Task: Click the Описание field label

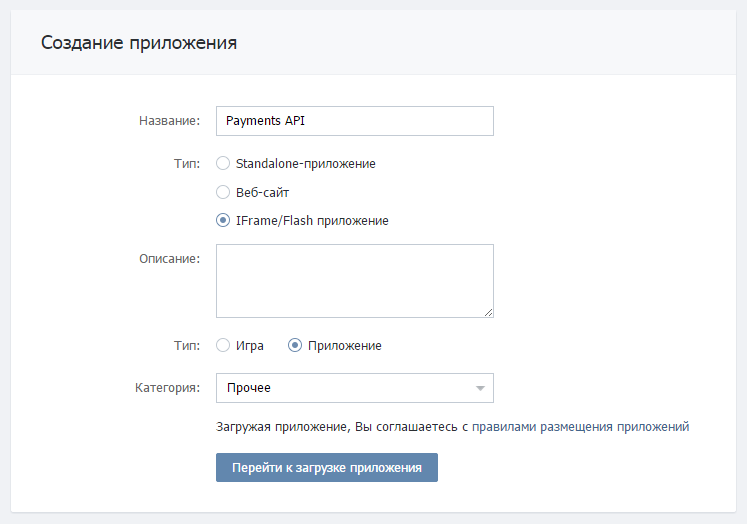Action: click(x=170, y=259)
